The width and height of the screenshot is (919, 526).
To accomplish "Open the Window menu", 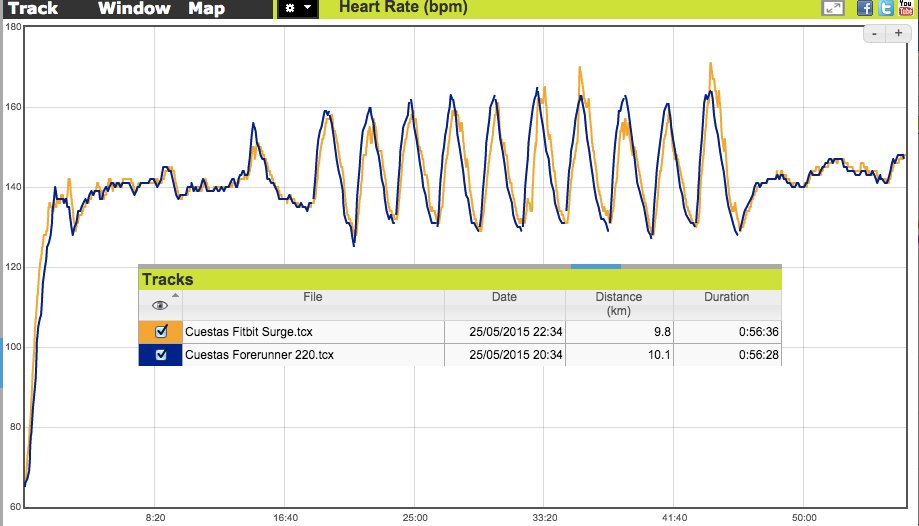I will pyautogui.click(x=134, y=8).
